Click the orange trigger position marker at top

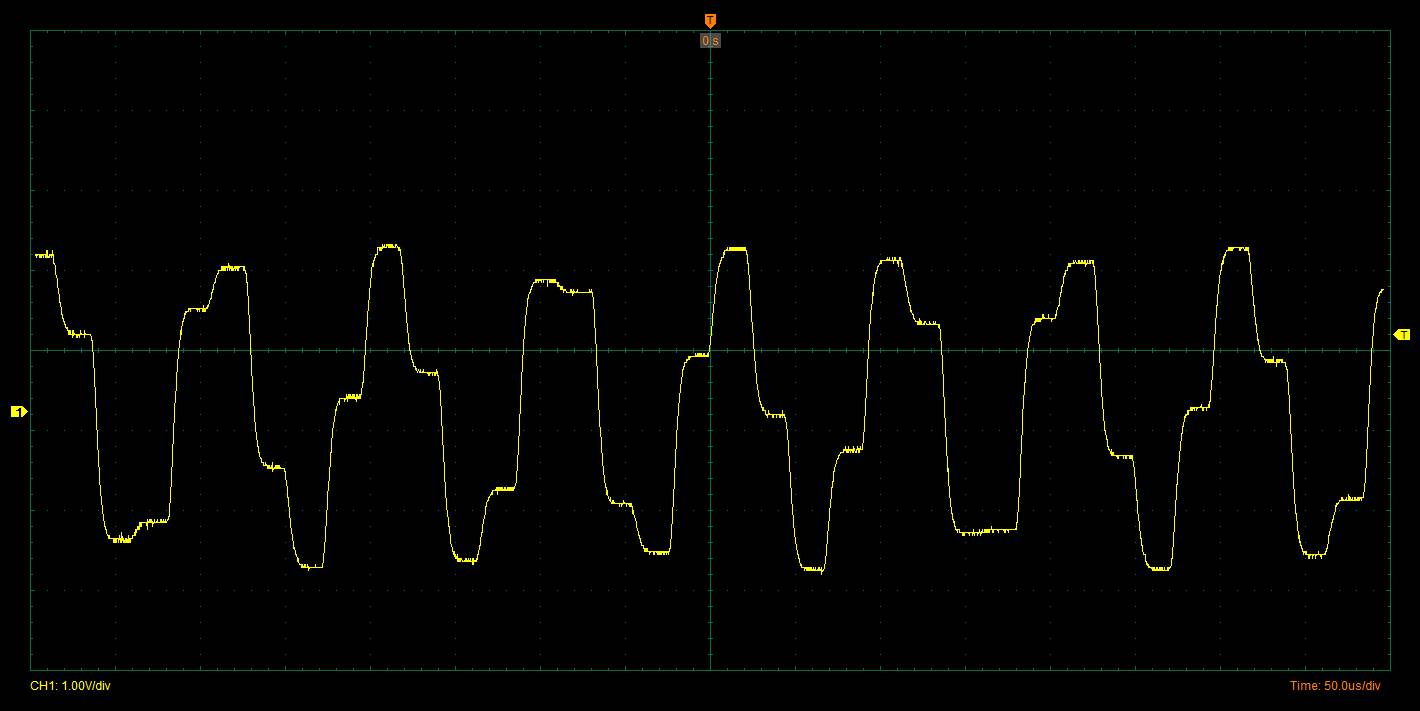[x=710, y=20]
